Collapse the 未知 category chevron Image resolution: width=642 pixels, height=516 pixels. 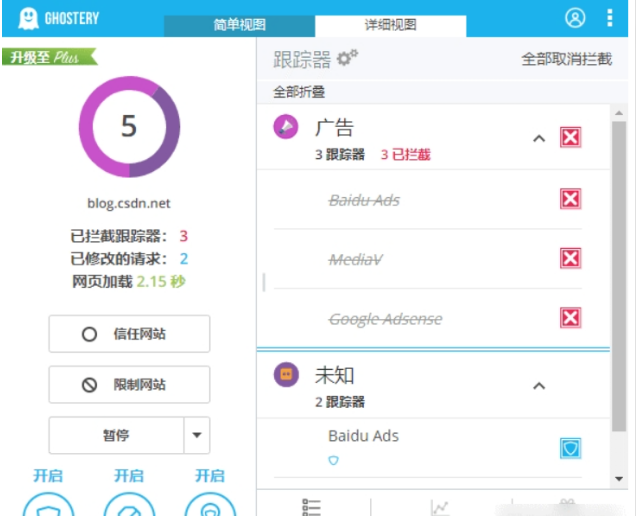tap(539, 386)
